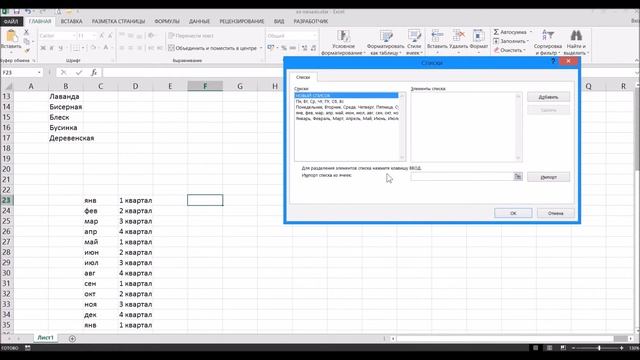Open Сортировка и фильтр menu
Viewport: 640px width, 360px height.
click(x=548, y=42)
